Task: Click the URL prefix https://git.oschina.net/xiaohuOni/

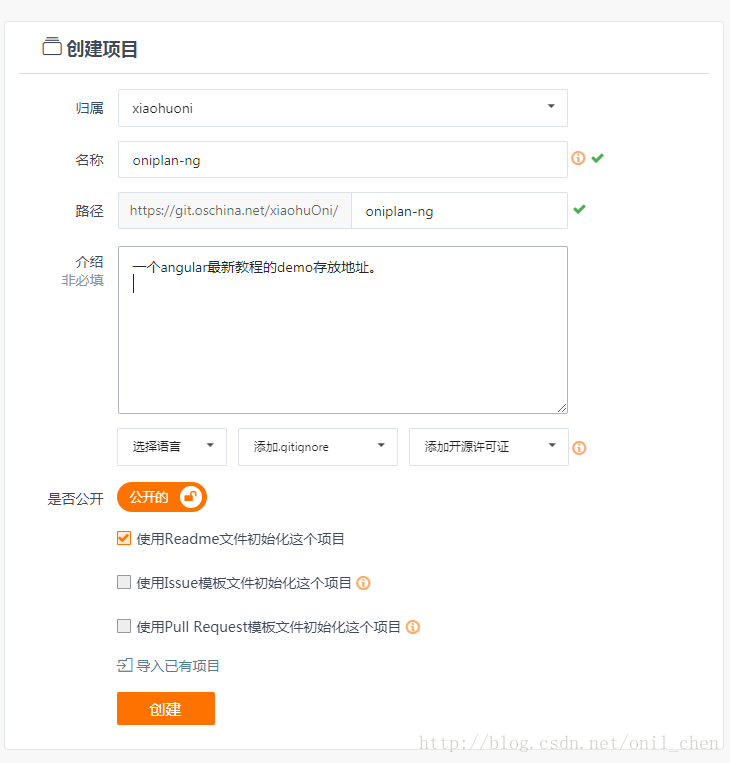Action: (x=235, y=211)
